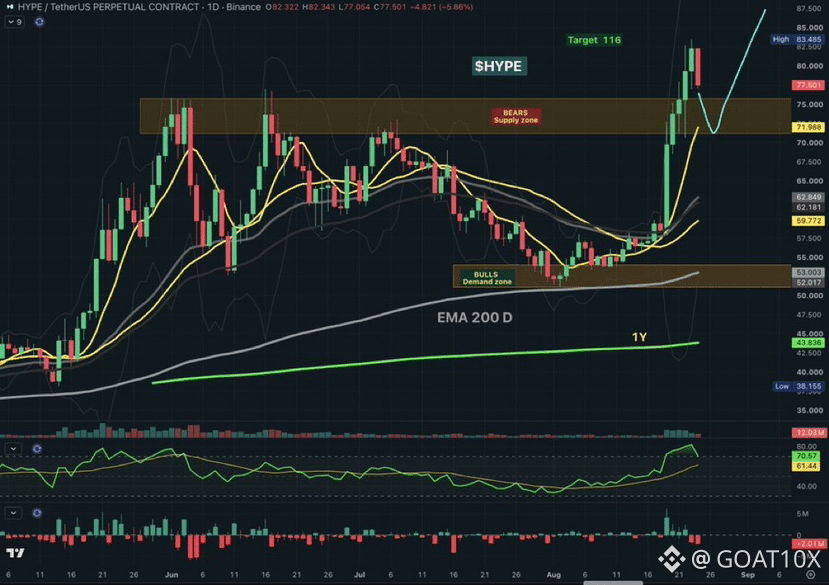The width and height of the screenshot is (829, 585).
Task: Select the 'BEARS Supply zone' label
Action: click(x=516, y=116)
